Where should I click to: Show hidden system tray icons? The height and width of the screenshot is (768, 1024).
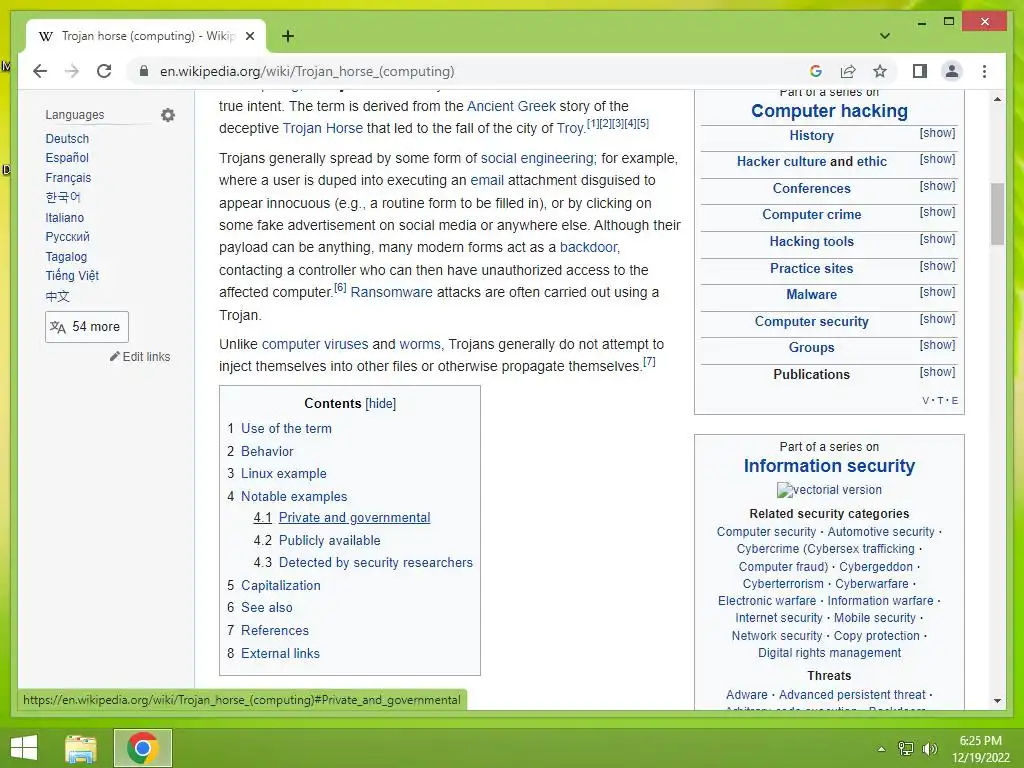[x=881, y=749]
